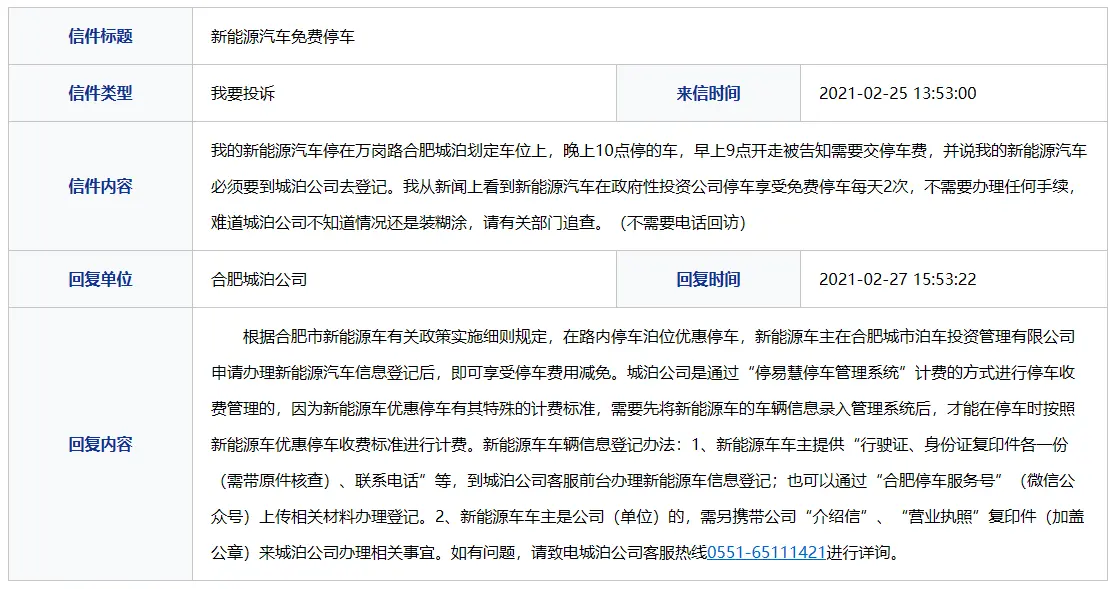The height and width of the screenshot is (589, 1116).
Task: Select the 回复内容 label
Action: pyautogui.click(x=100, y=445)
